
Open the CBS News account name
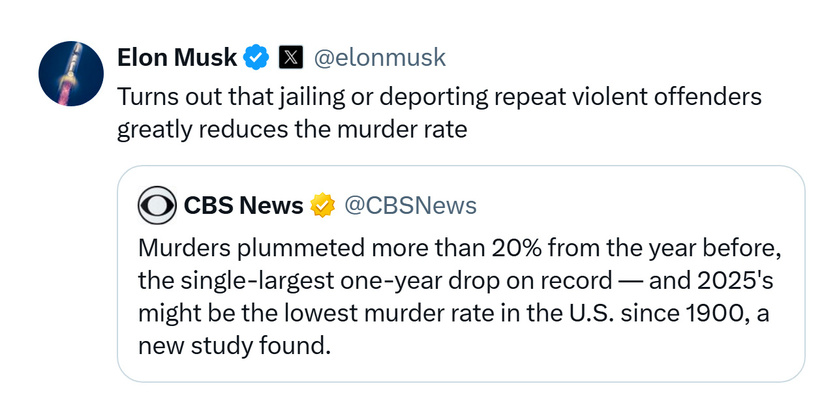[x=243, y=206]
